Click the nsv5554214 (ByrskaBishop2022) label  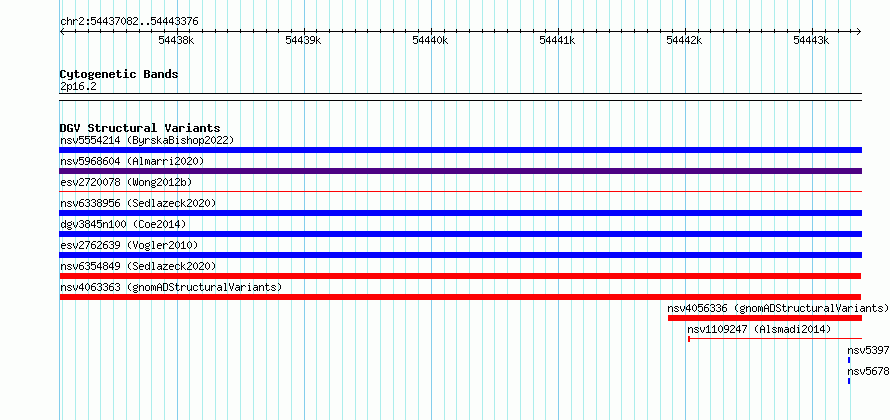[x=147, y=140]
